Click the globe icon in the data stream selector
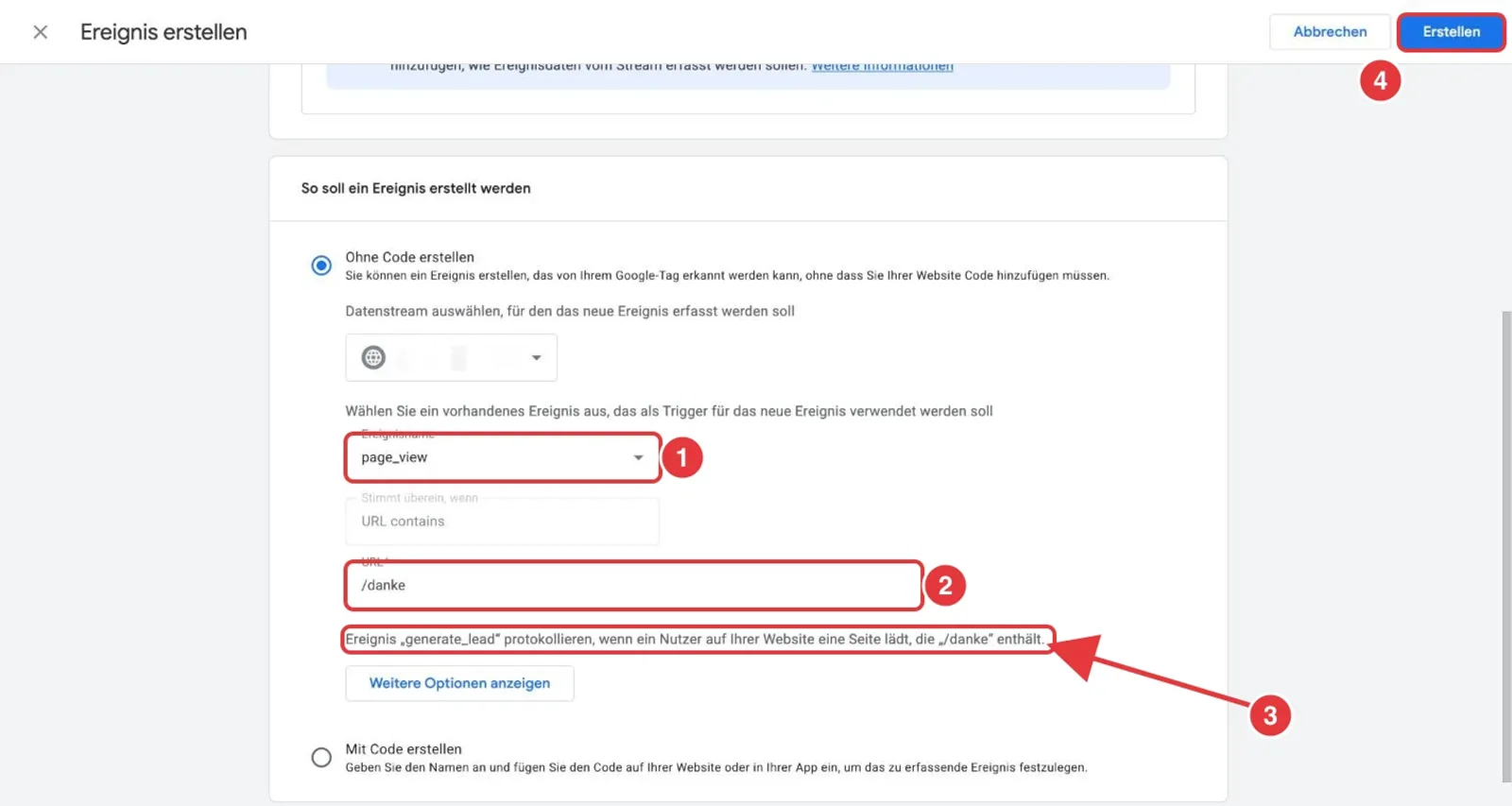 tap(373, 357)
